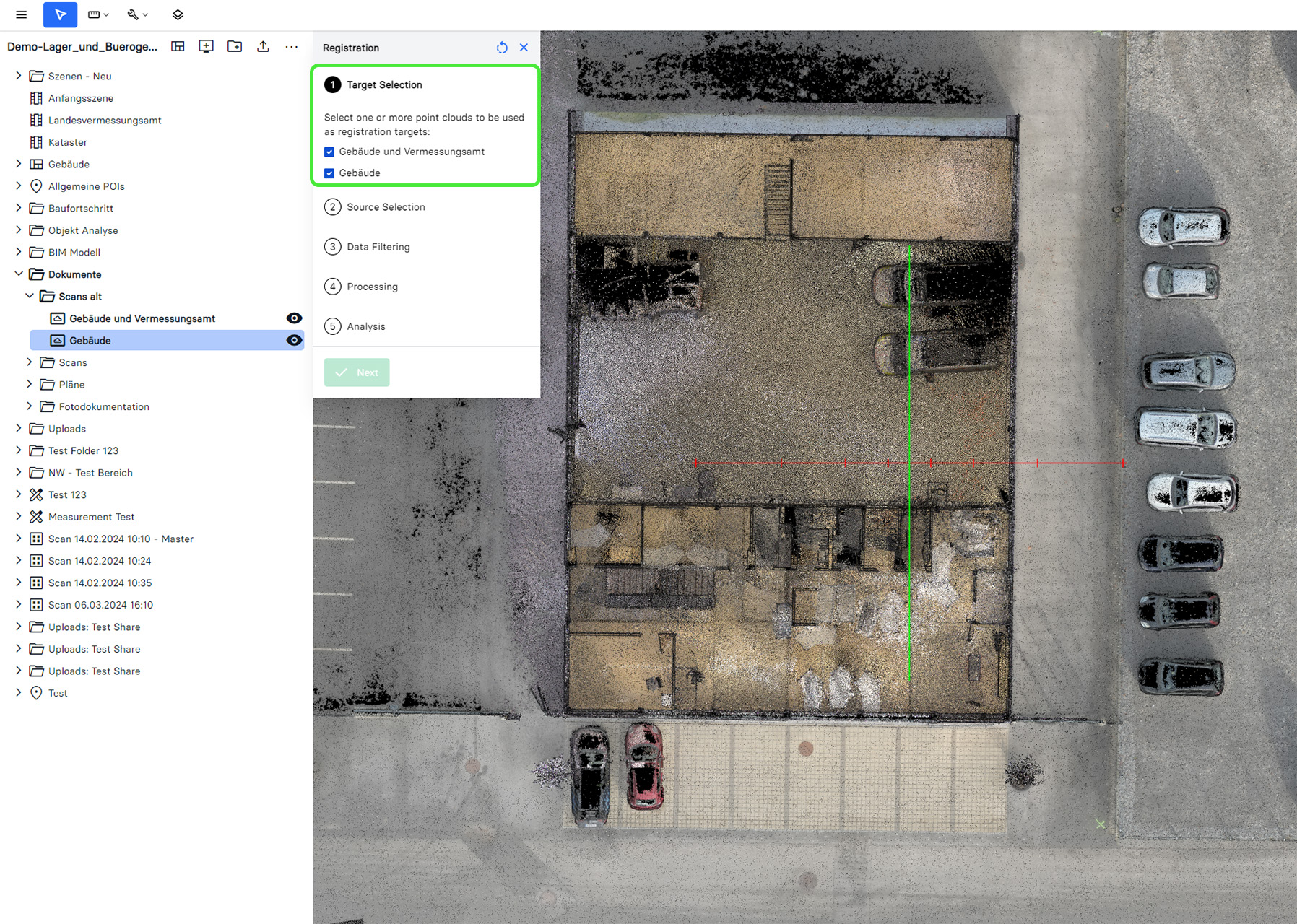The width and height of the screenshot is (1297, 924).
Task: Collapse the Dokumente folder
Action: click(19, 274)
